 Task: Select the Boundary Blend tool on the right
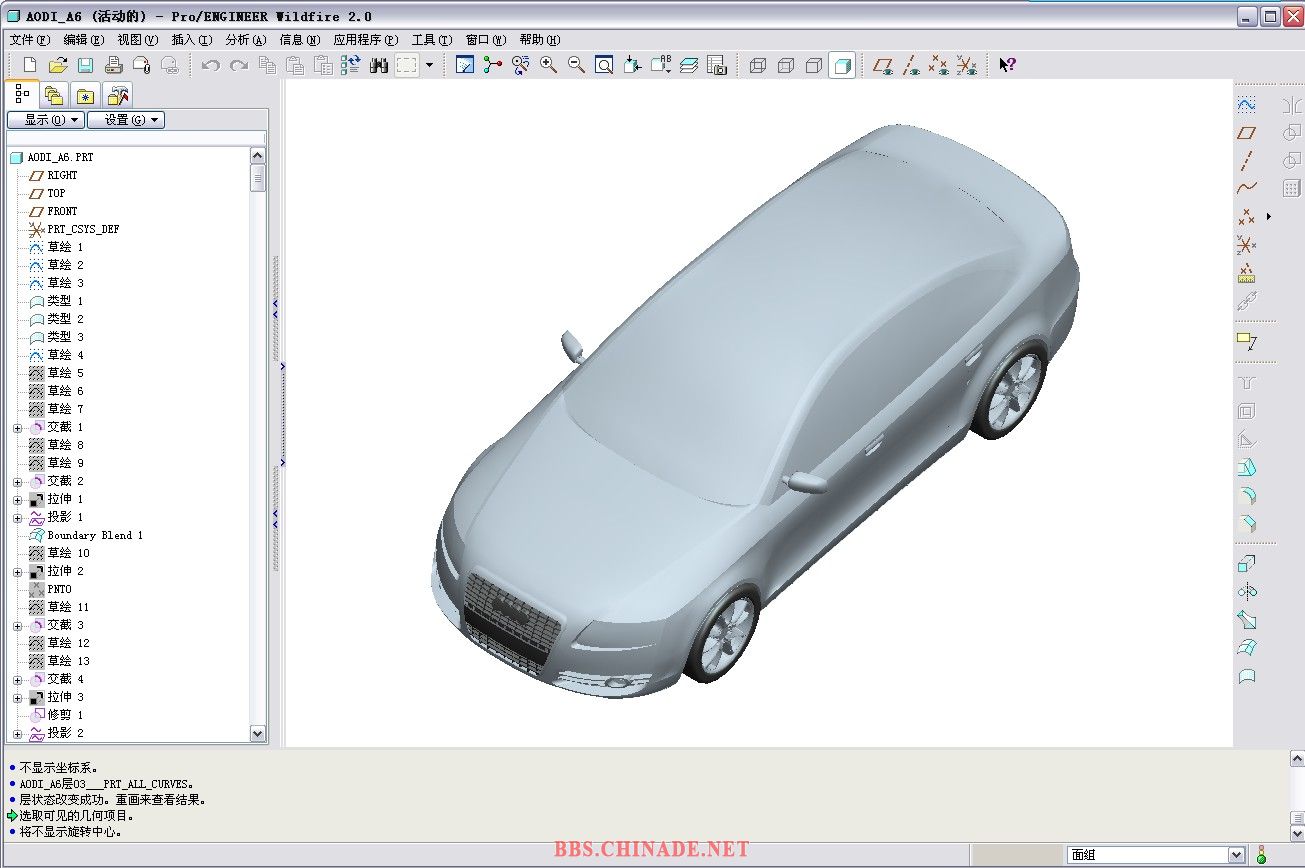coord(1246,648)
